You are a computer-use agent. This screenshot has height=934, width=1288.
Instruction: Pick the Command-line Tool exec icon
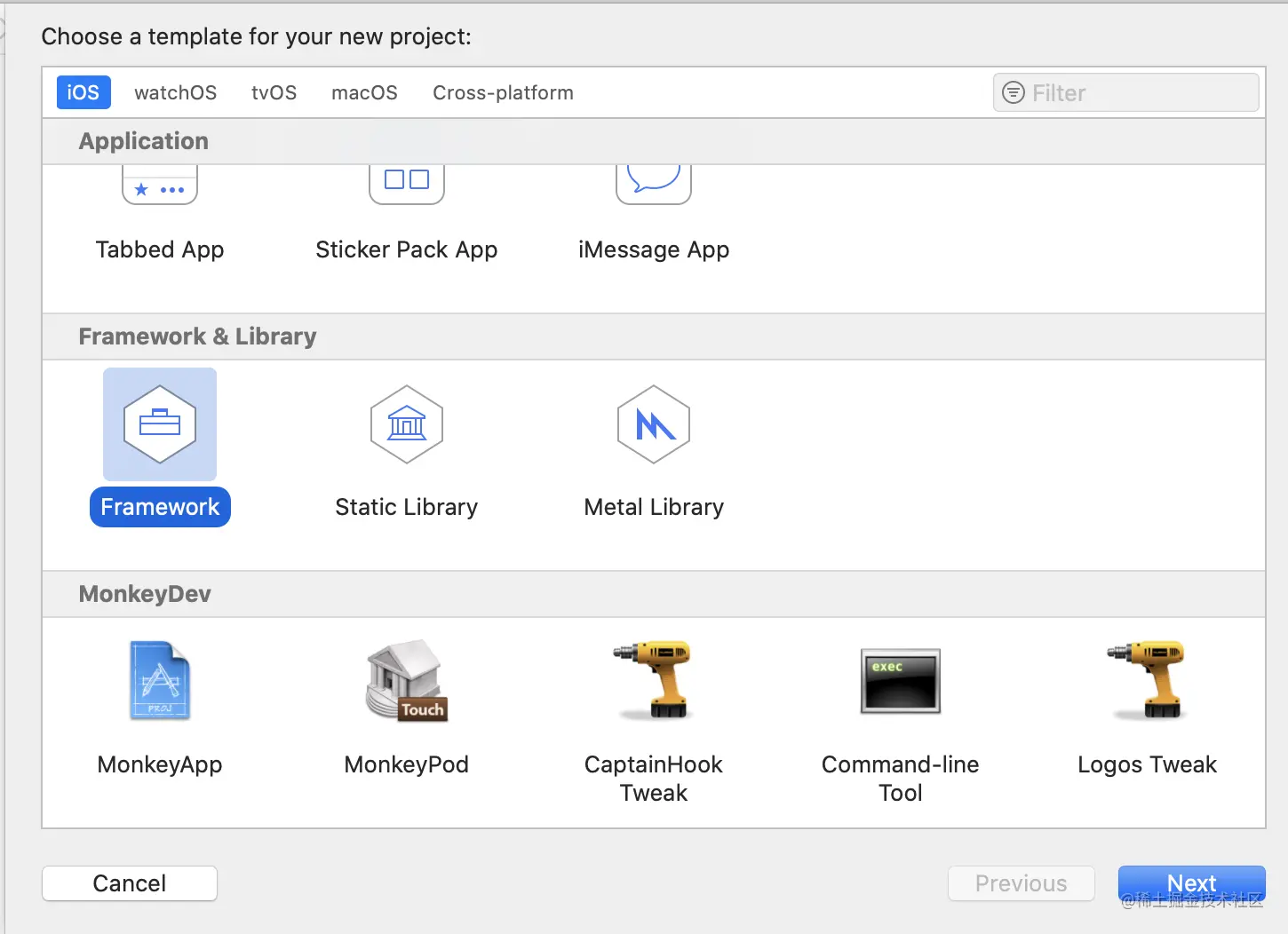point(901,680)
